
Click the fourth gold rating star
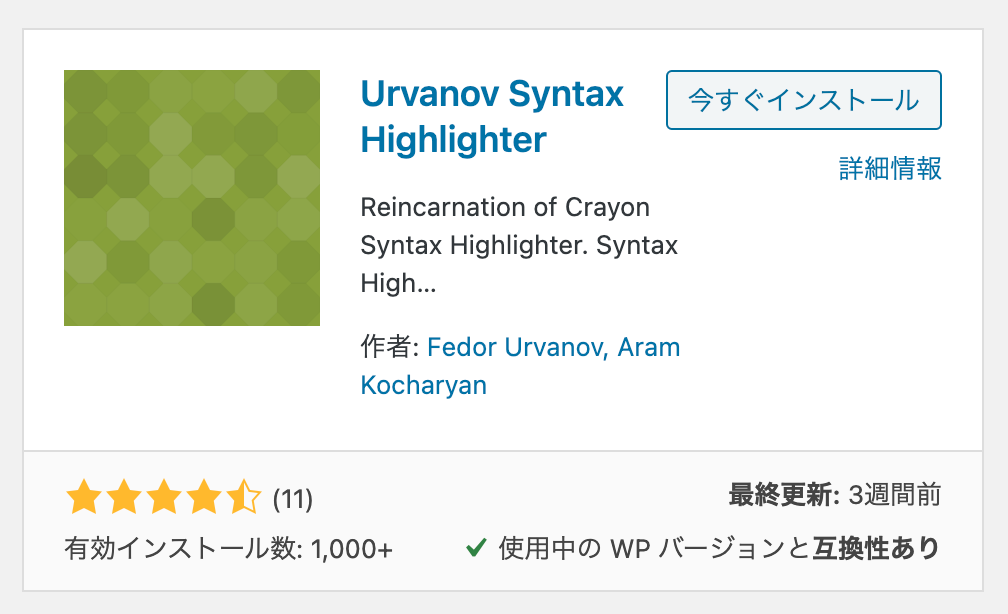[x=204, y=497]
